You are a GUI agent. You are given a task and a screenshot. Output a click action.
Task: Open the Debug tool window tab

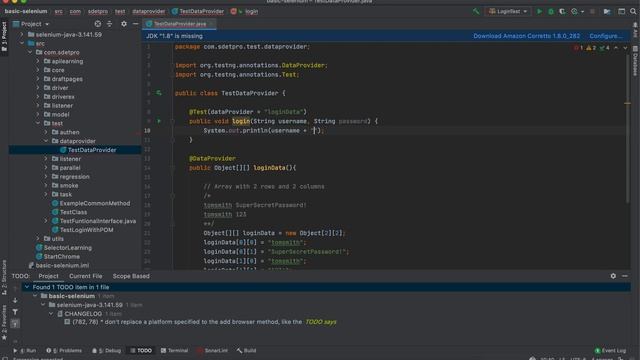tap(107, 351)
